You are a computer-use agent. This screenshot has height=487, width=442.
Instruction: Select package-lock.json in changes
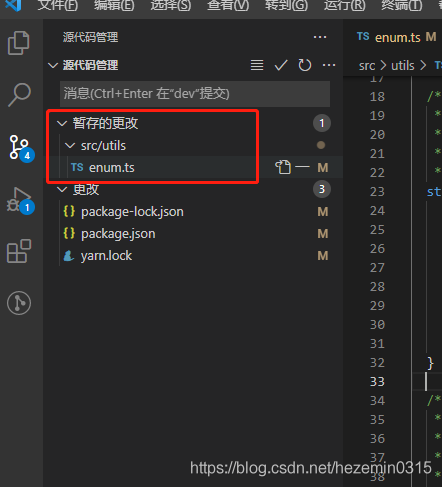click(132, 211)
